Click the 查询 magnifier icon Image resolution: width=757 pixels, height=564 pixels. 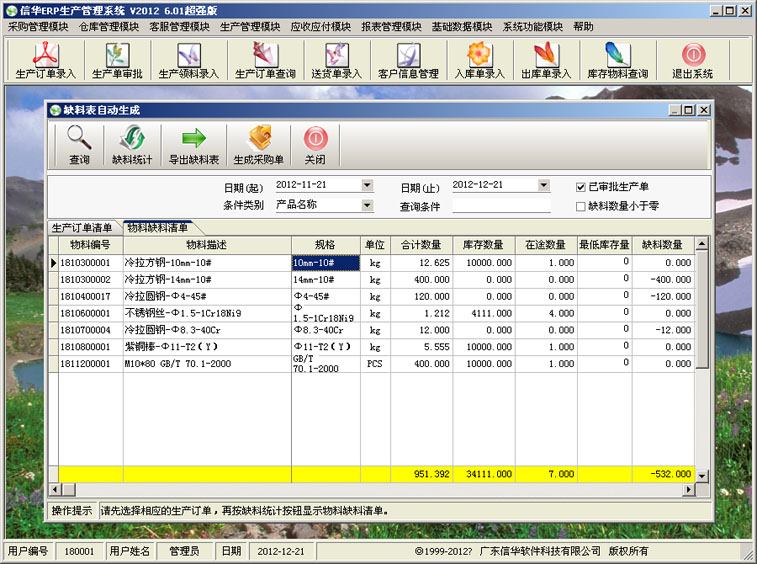pos(80,145)
